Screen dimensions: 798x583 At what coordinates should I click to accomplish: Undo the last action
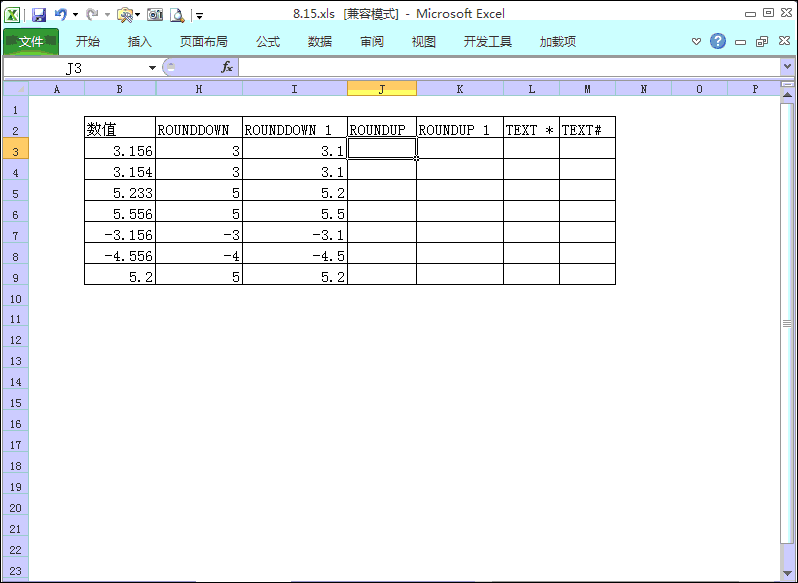(61, 14)
